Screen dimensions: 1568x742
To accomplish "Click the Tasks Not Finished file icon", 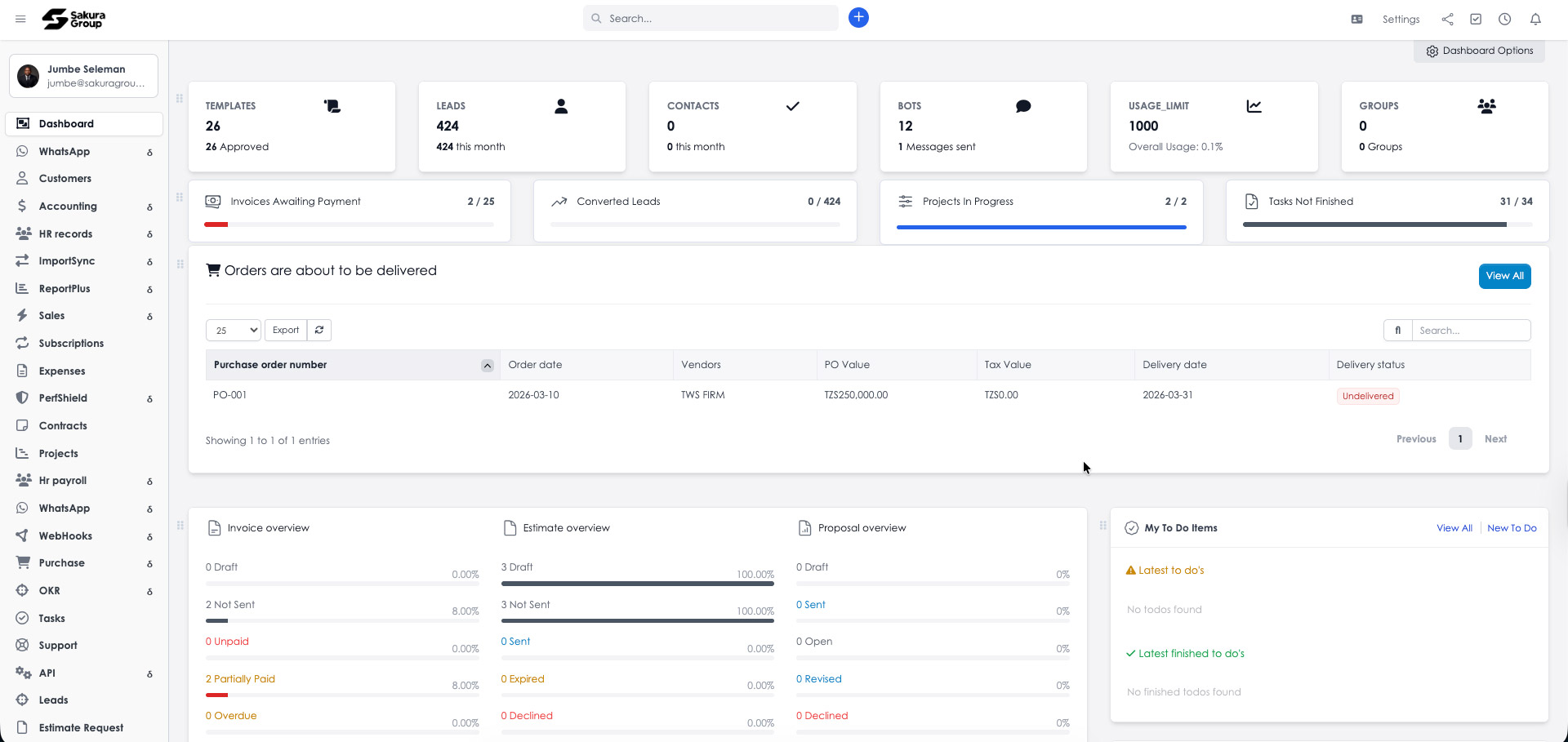I will [1251, 202].
